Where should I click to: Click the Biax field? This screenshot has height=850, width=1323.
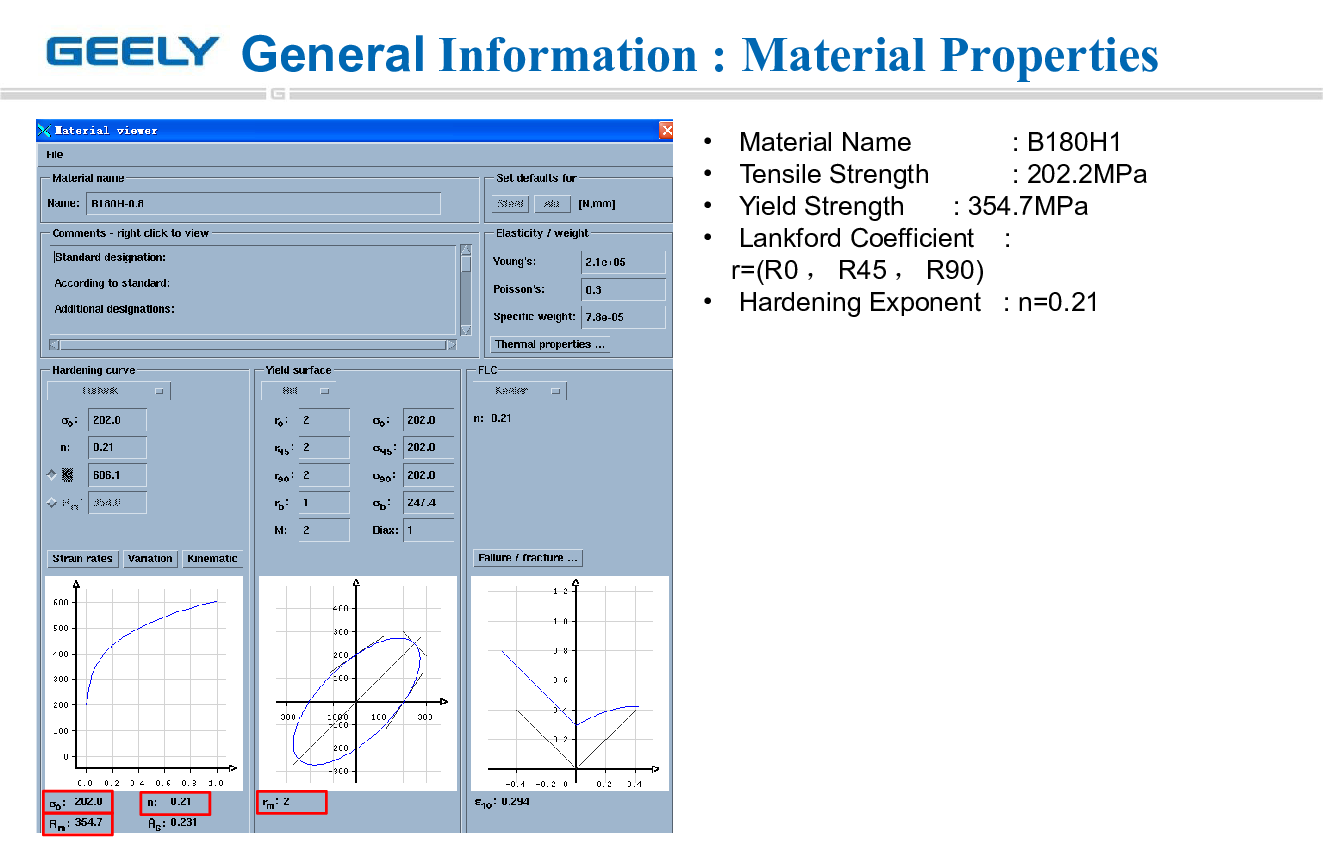[428, 530]
